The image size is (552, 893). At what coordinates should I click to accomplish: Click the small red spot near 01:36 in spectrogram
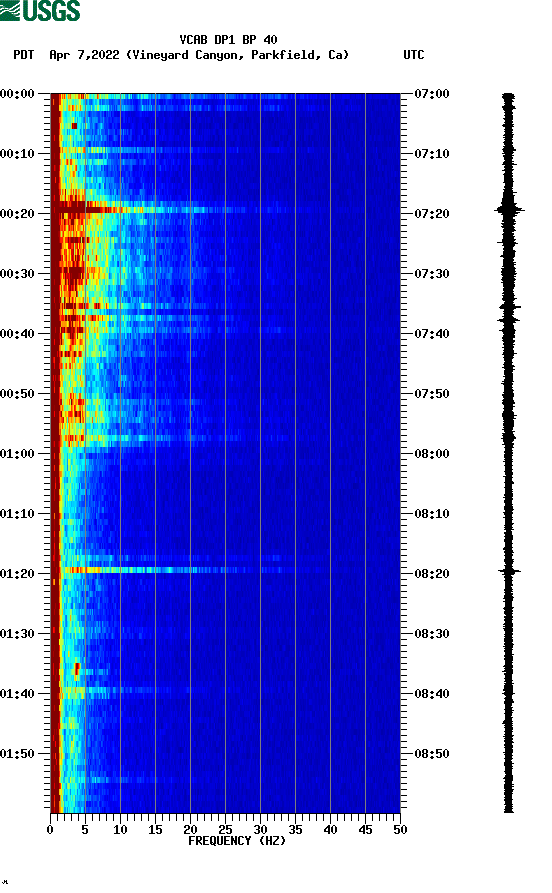pyautogui.click(x=77, y=669)
